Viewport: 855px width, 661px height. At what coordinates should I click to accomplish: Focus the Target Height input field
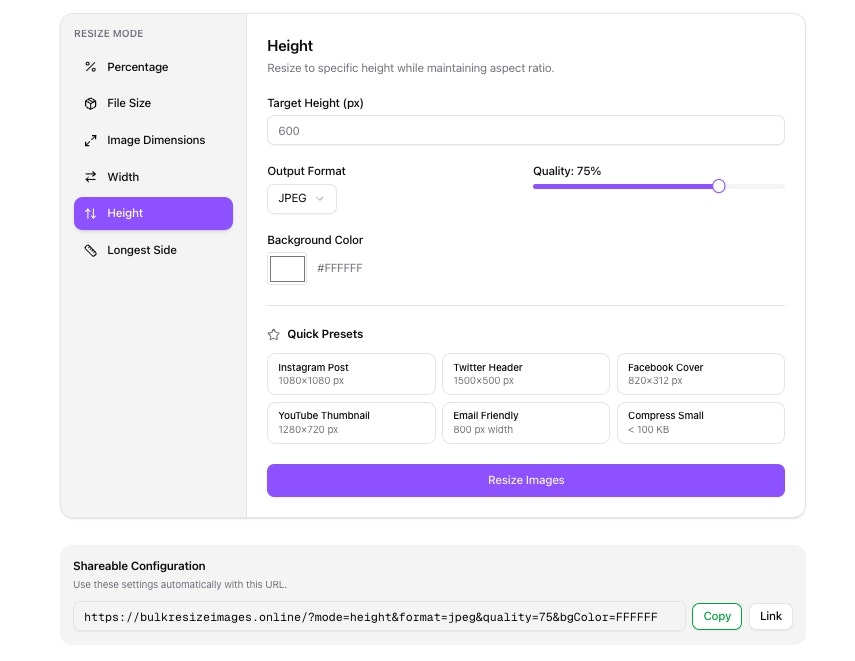tap(525, 131)
